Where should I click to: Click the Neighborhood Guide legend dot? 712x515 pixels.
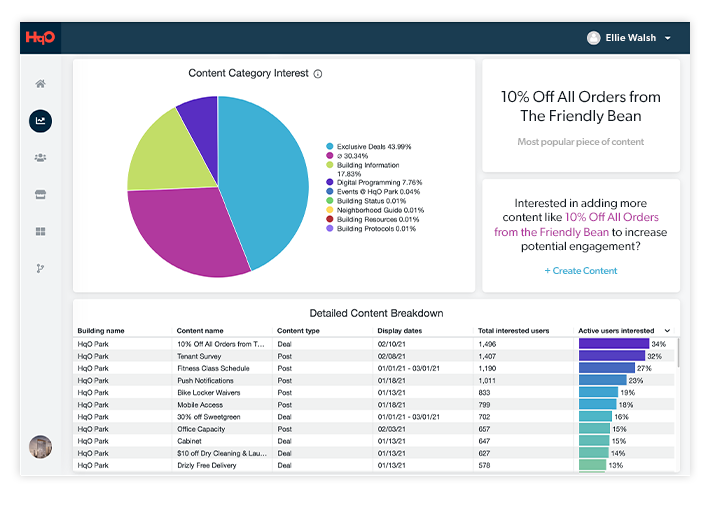pos(330,210)
